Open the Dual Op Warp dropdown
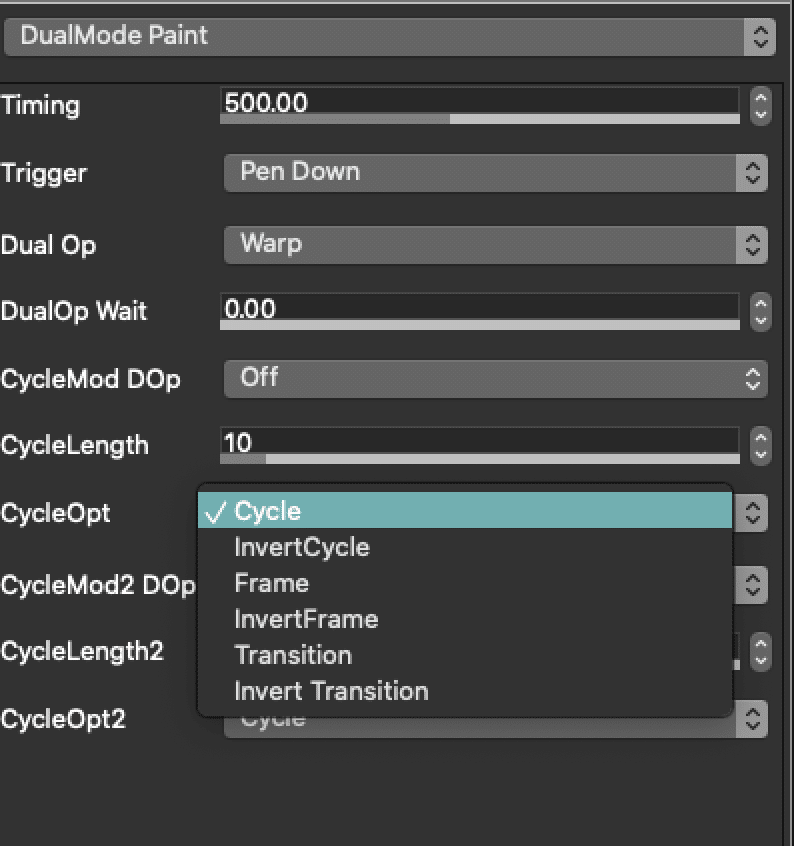The width and height of the screenshot is (794, 846). [x=495, y=245]
